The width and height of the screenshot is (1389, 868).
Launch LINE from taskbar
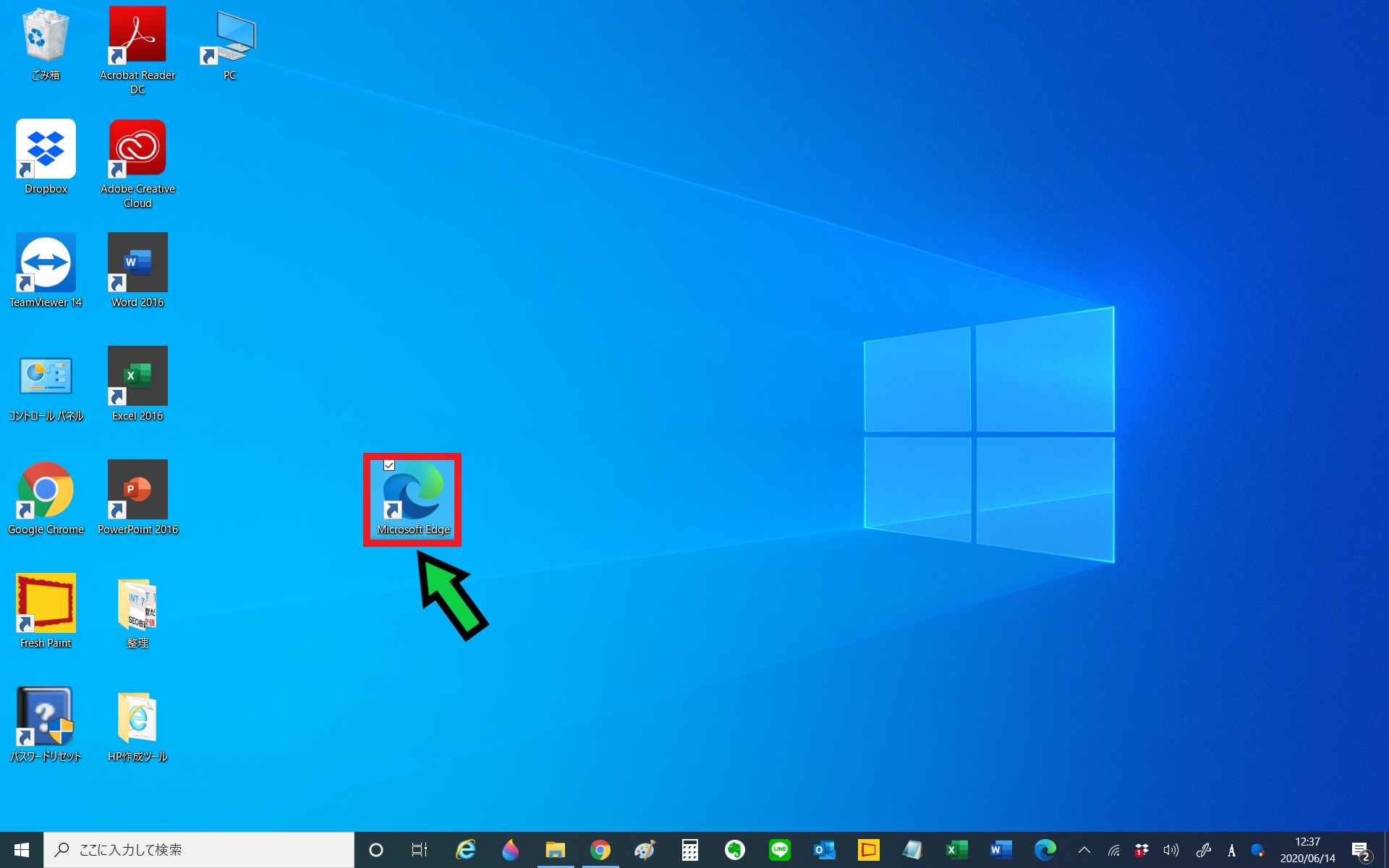click(779, 849)
